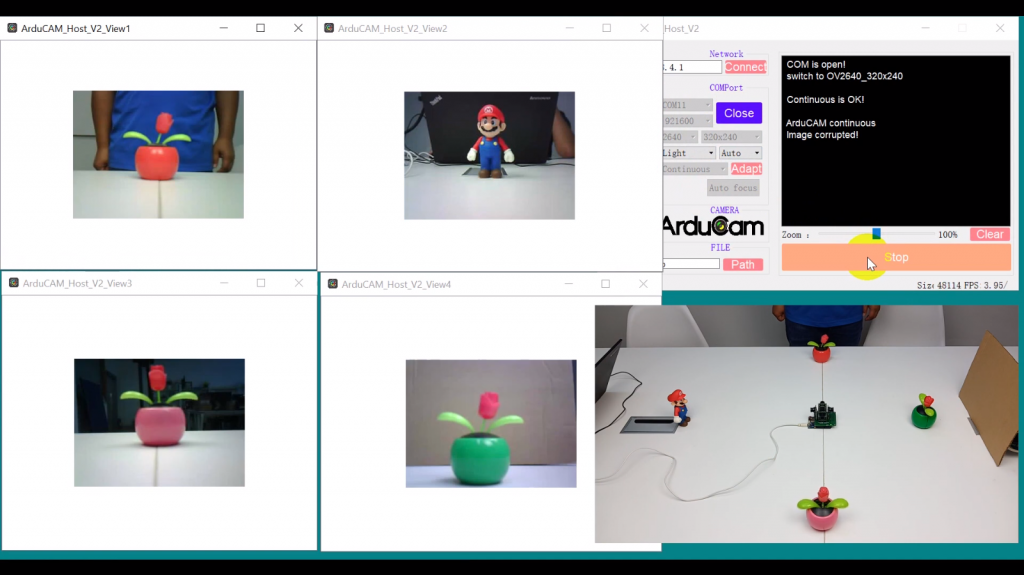
Task: Close the ArduCAM_Host_V2_View1 window
Action: [x=298, y=28]
